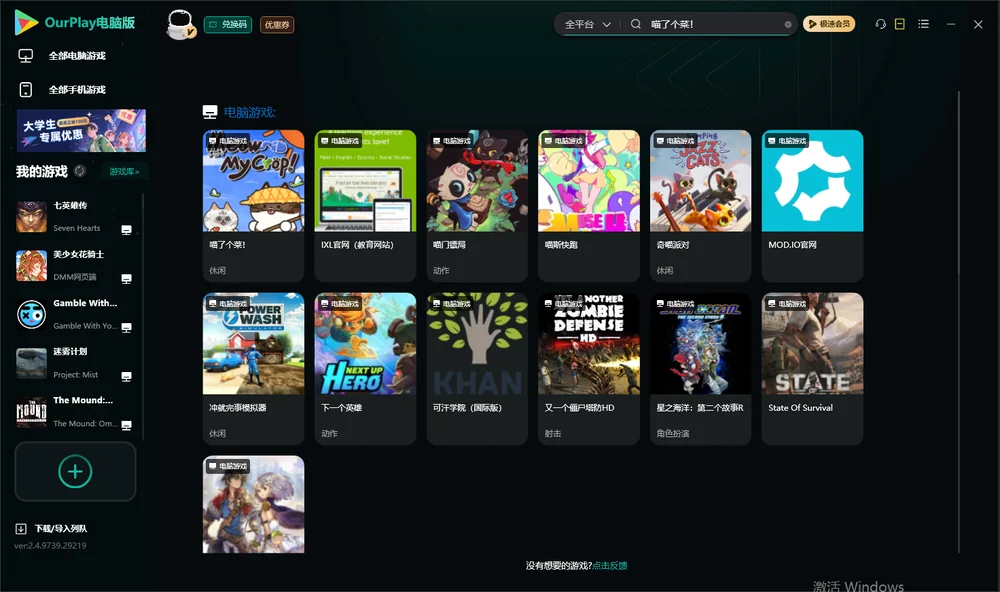Click the 极速会员 VIP button
1000x592 pixels.
829,24
